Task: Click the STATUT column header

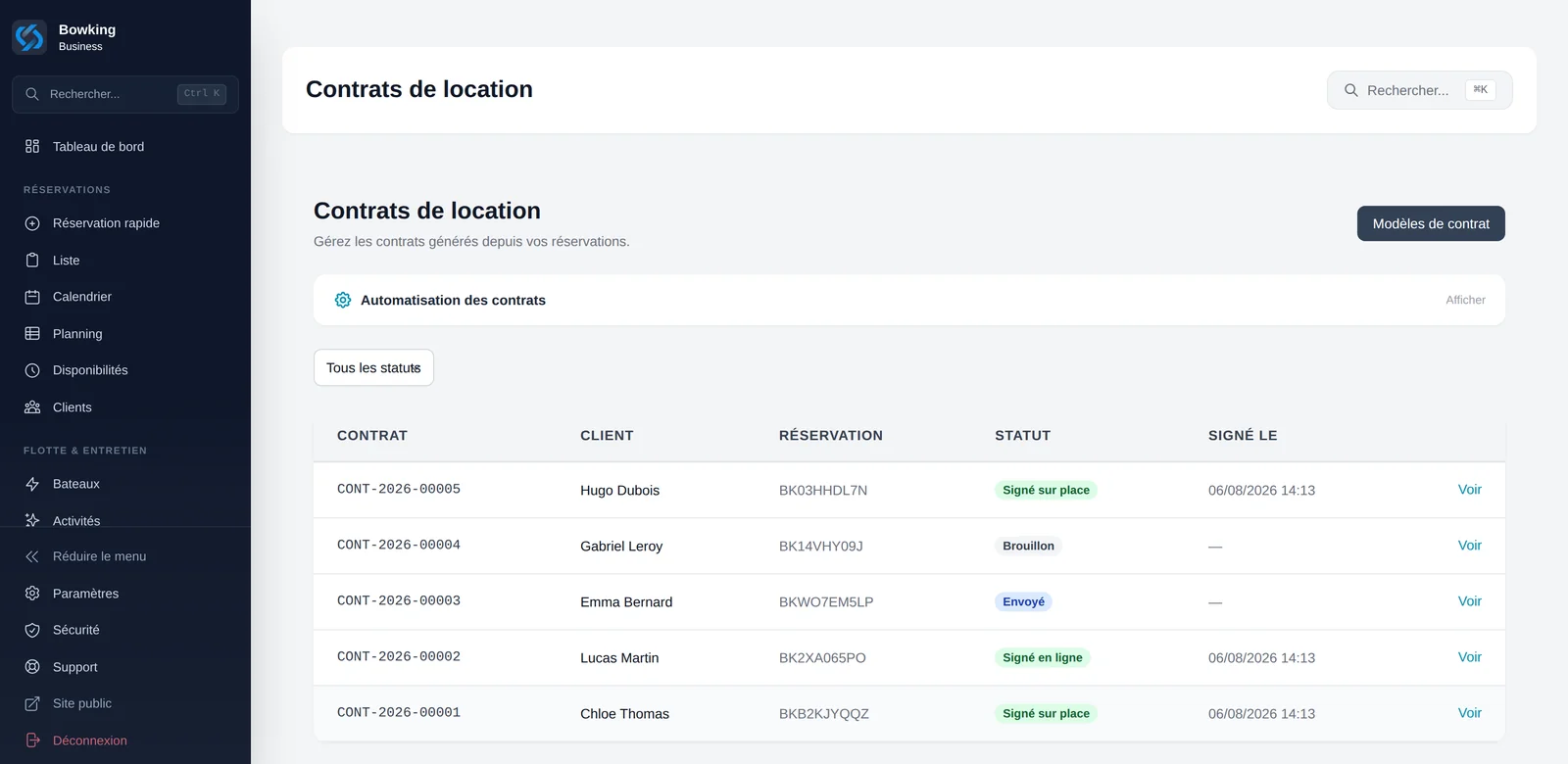Action: tap(1022, 436)
